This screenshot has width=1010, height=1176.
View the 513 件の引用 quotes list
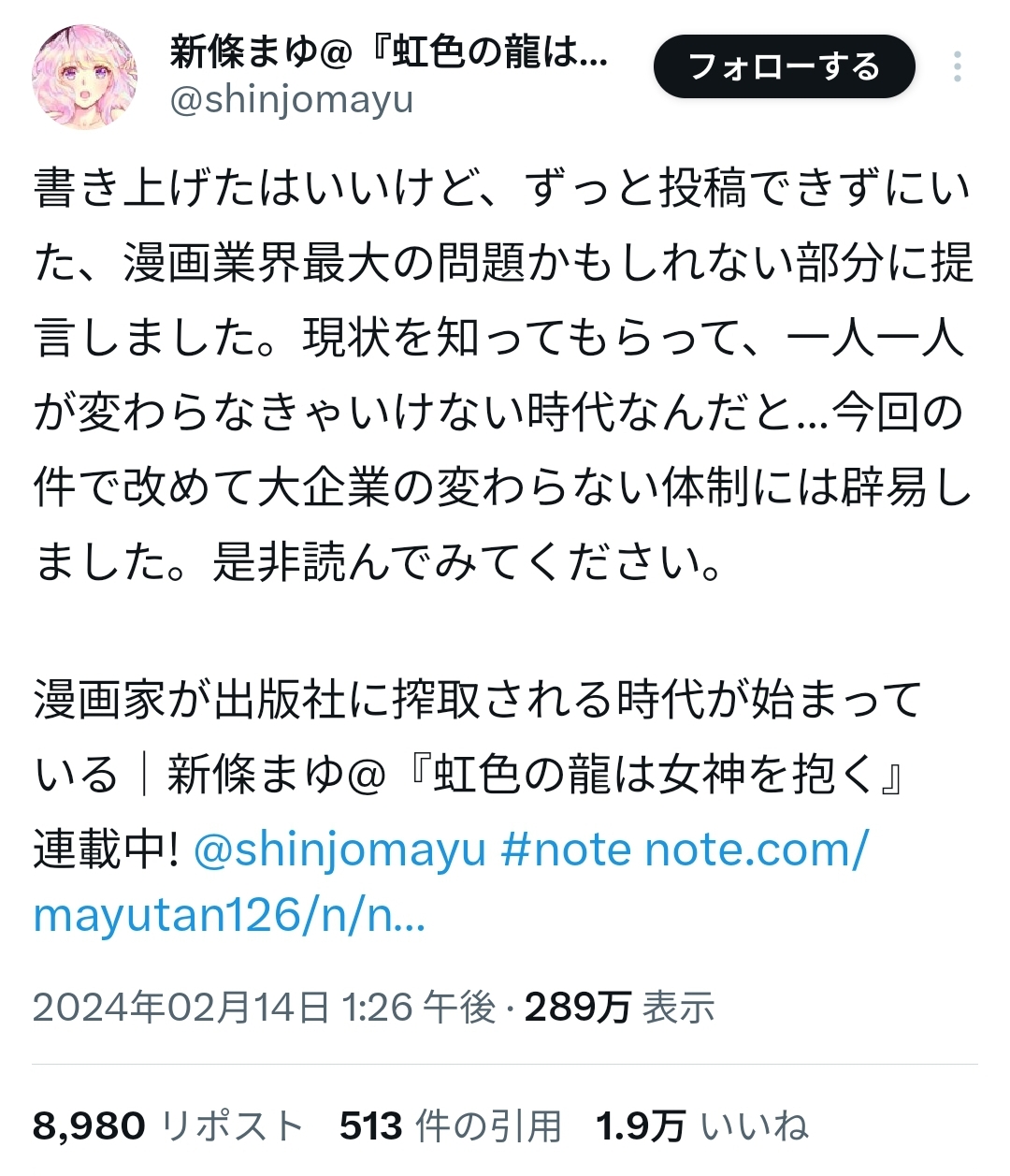point(451,1126)
